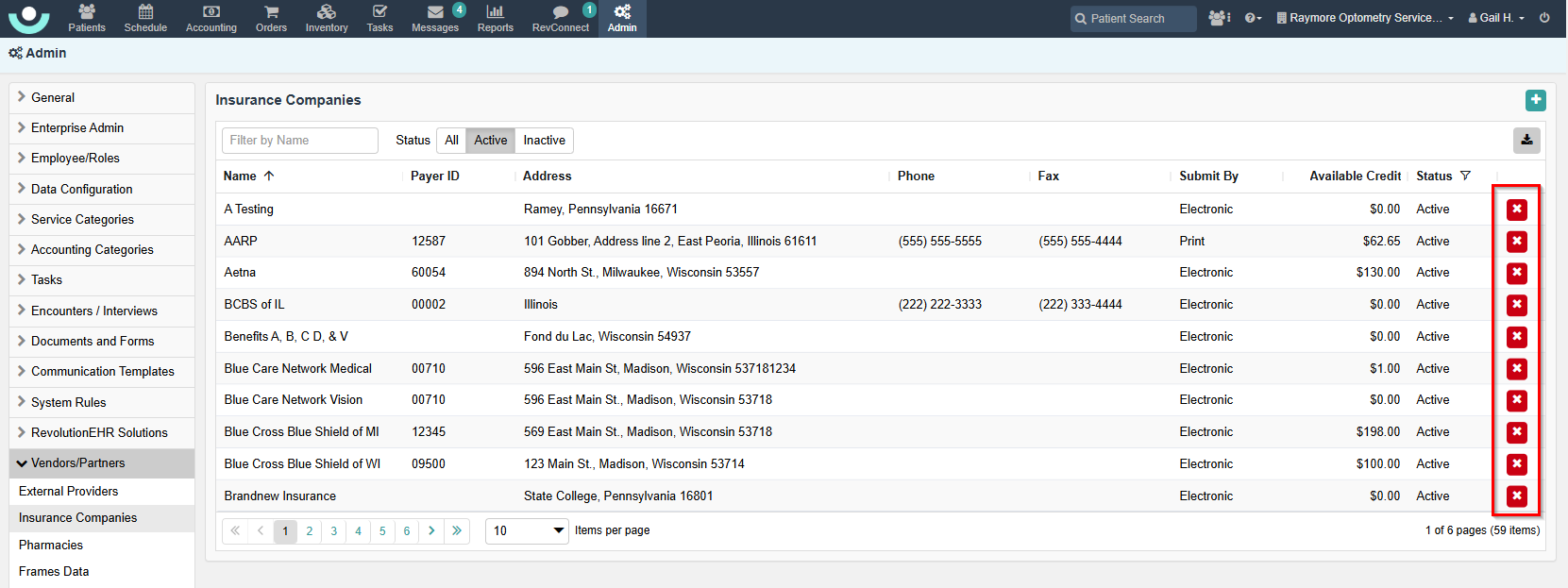Select Pharmacies in the sidebar
The image size is (1568, 588).
tap(51, 546)
